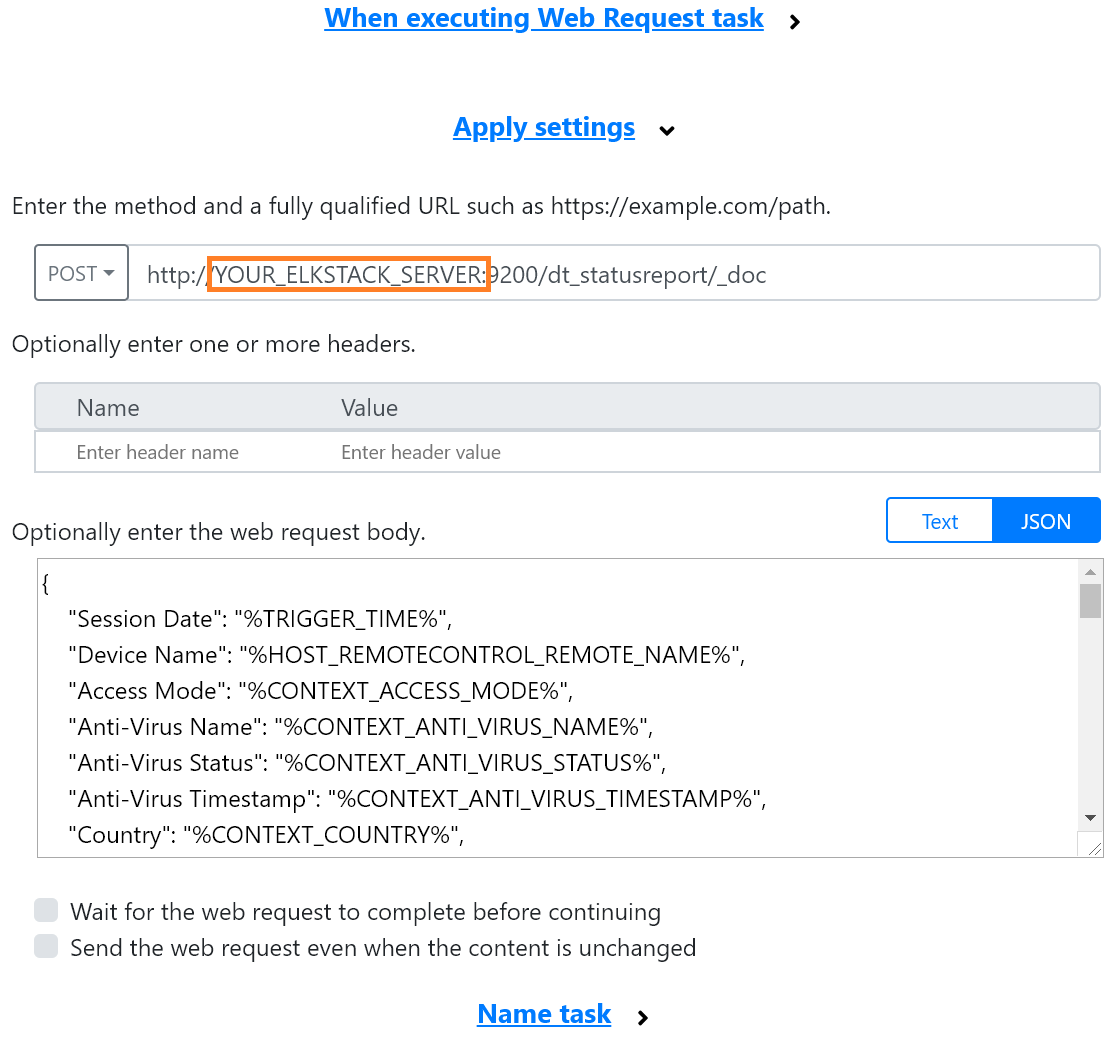
Task: Enable Send web request when content unchanged
Action: point(46,947)
